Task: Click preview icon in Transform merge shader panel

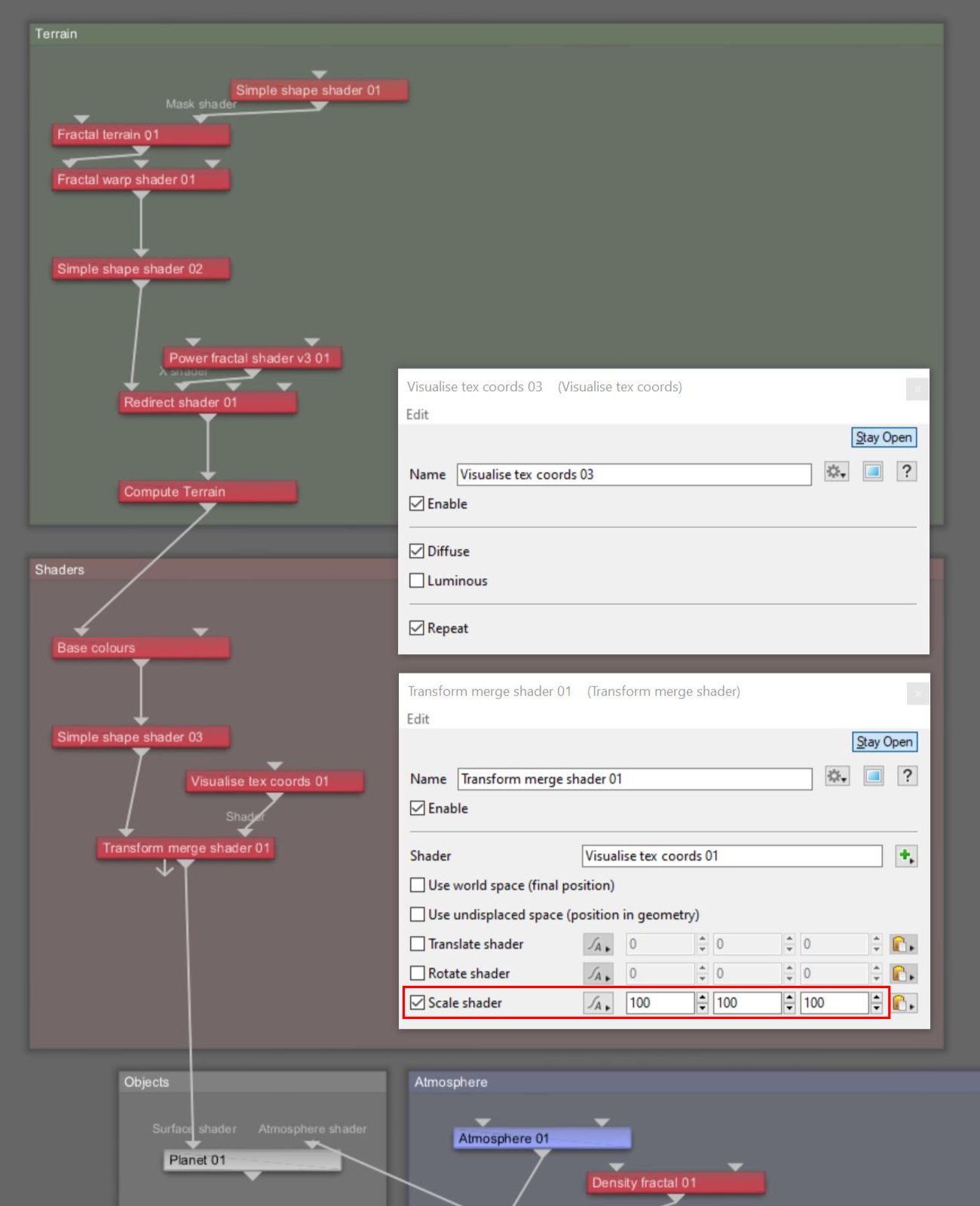Action: (x=874, y=776)
